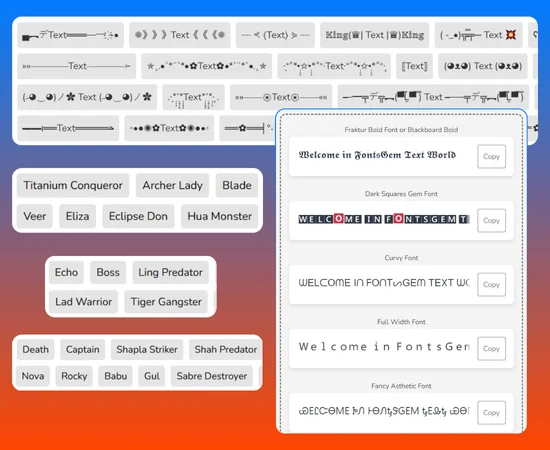Viewport: 550px width, 450px height.
Task: Choose the Blade name chip
Action: click(x=237, y=185)
